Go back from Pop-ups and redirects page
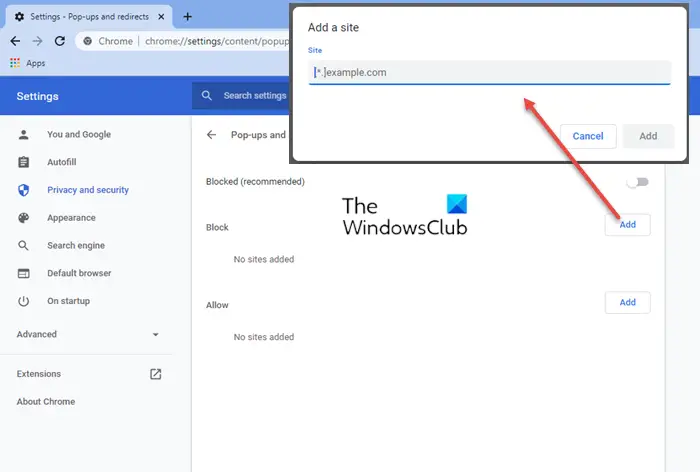The image size is (700, 472). 212,135
